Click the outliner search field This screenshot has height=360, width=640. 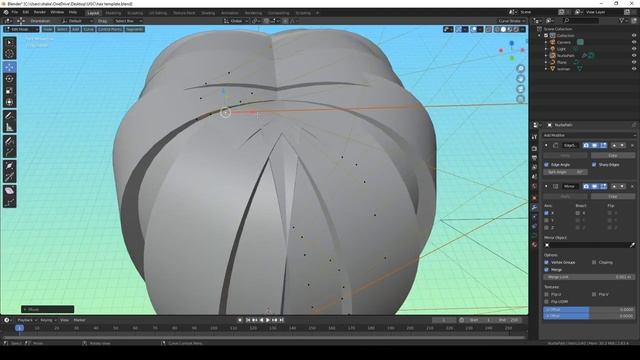coord(581,20)
